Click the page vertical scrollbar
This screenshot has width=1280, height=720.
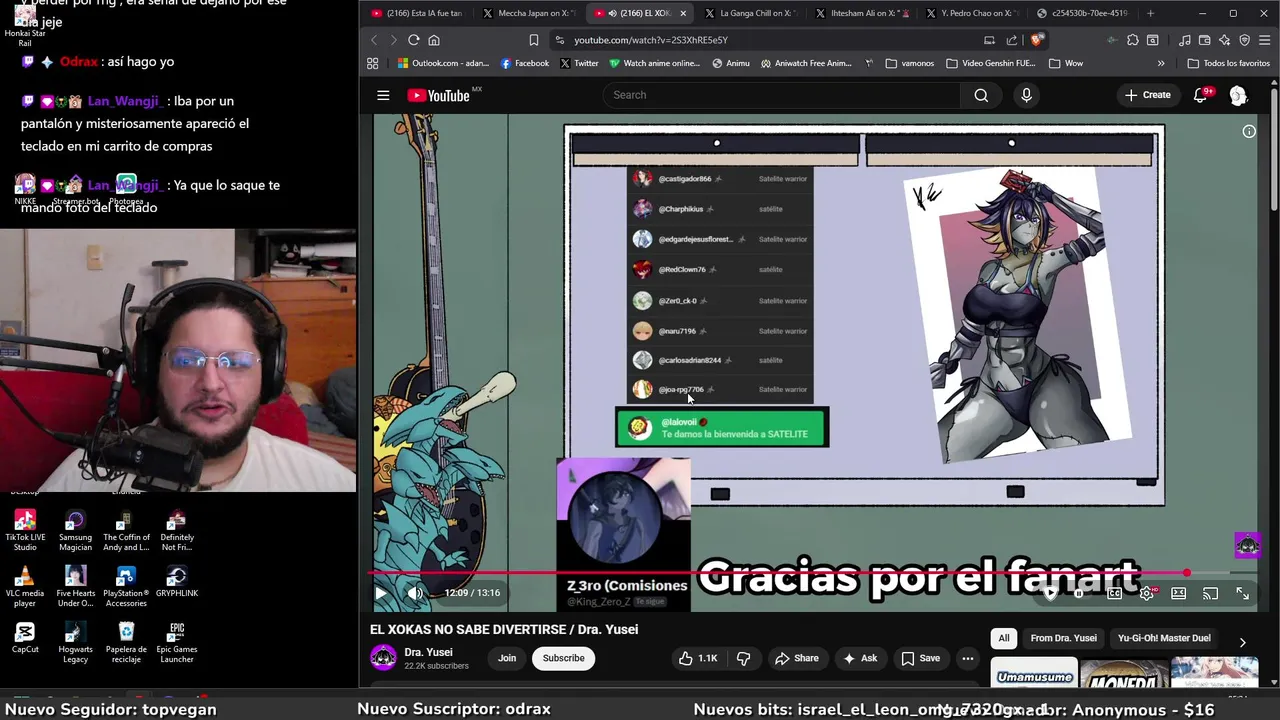pyautogui.click(x=1274, y=150)
